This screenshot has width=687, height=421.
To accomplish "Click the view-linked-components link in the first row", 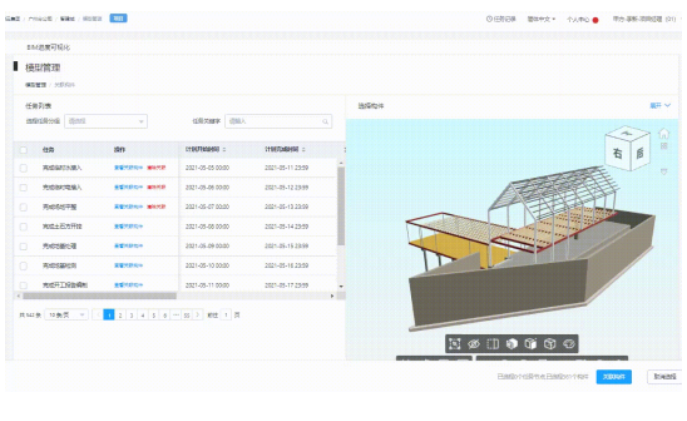I will [128, 168].
